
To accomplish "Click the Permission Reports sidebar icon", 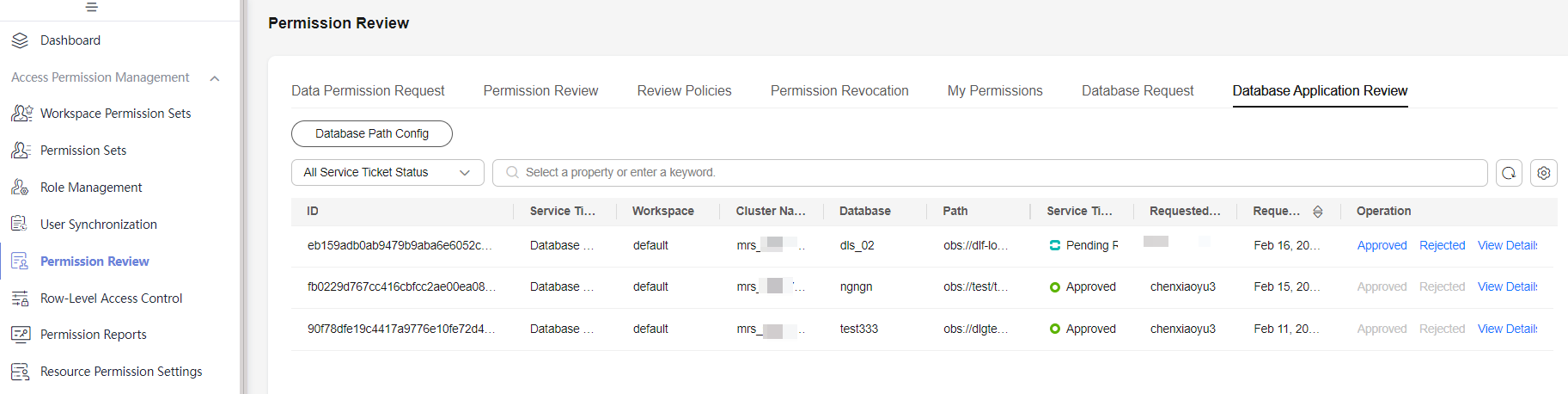I will point(20,335).
